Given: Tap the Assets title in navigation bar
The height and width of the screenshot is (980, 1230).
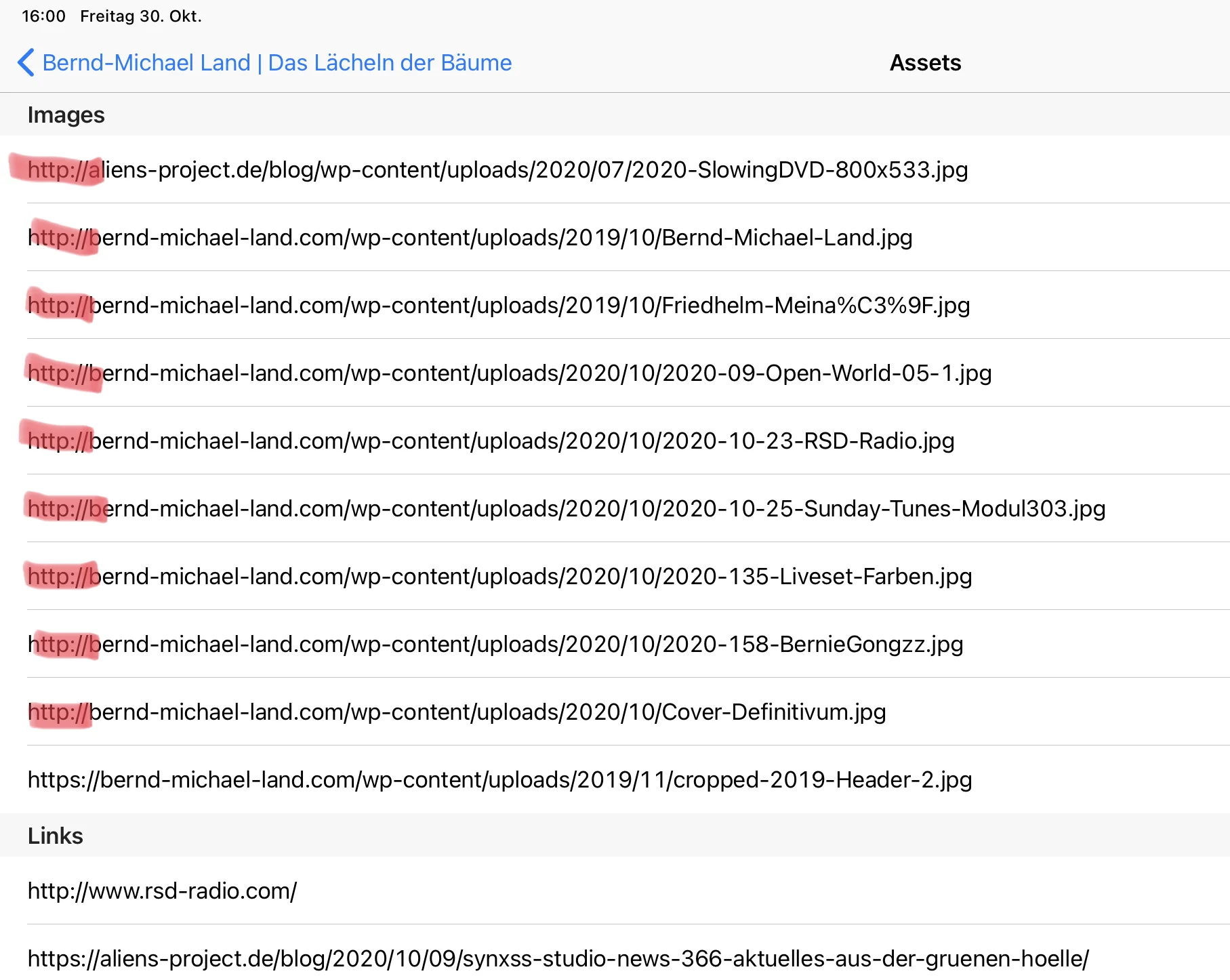Looking at the screenshot, I should [x=925, y=63].
